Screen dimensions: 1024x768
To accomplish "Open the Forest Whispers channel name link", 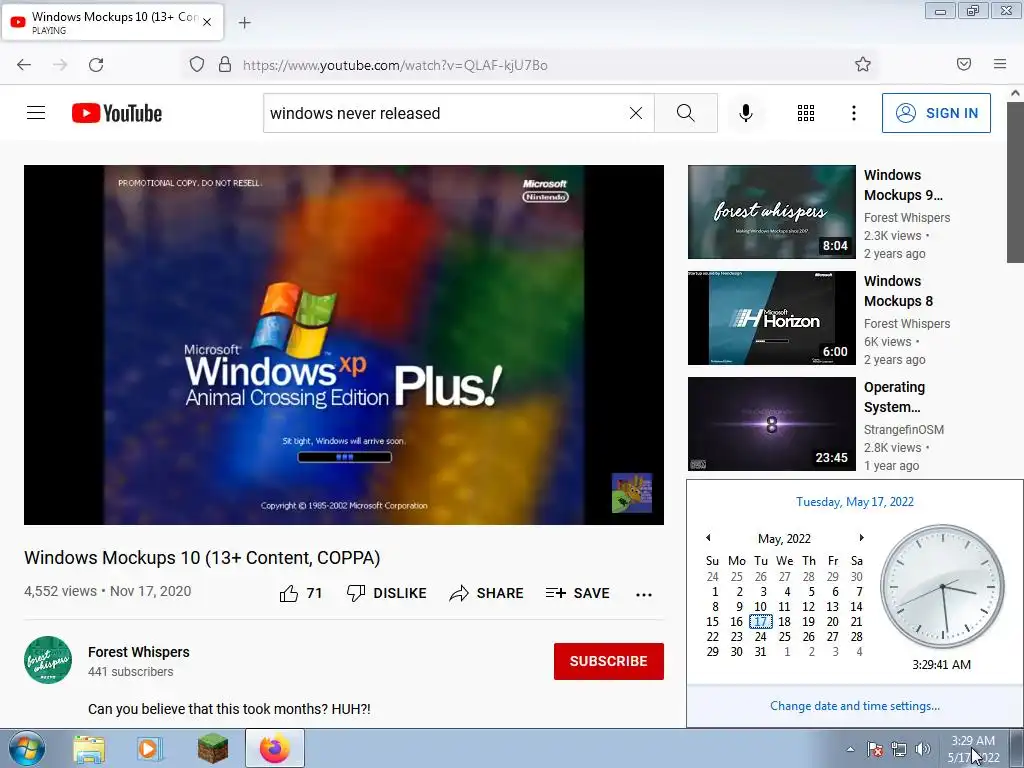I will click(x=138, y=652).
